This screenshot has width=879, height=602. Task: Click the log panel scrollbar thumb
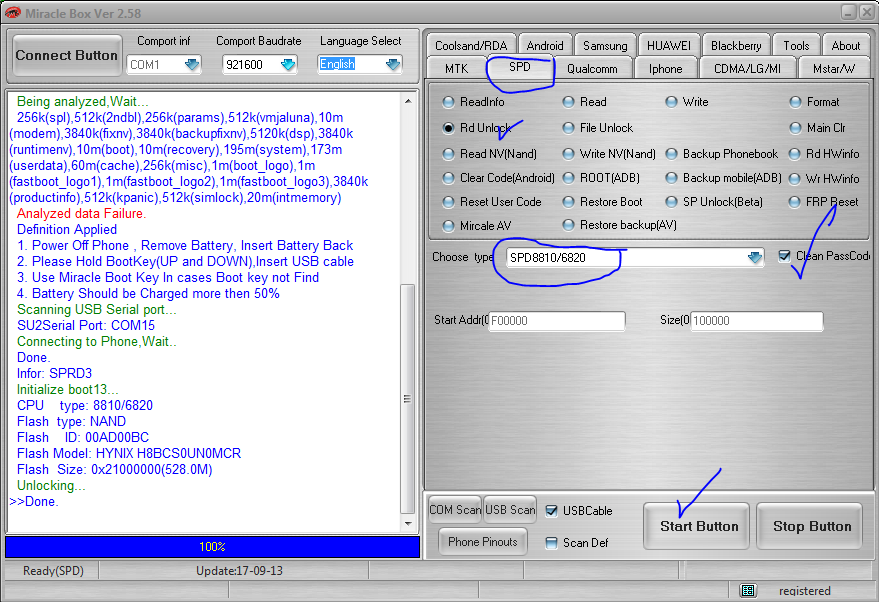(408, 399)
